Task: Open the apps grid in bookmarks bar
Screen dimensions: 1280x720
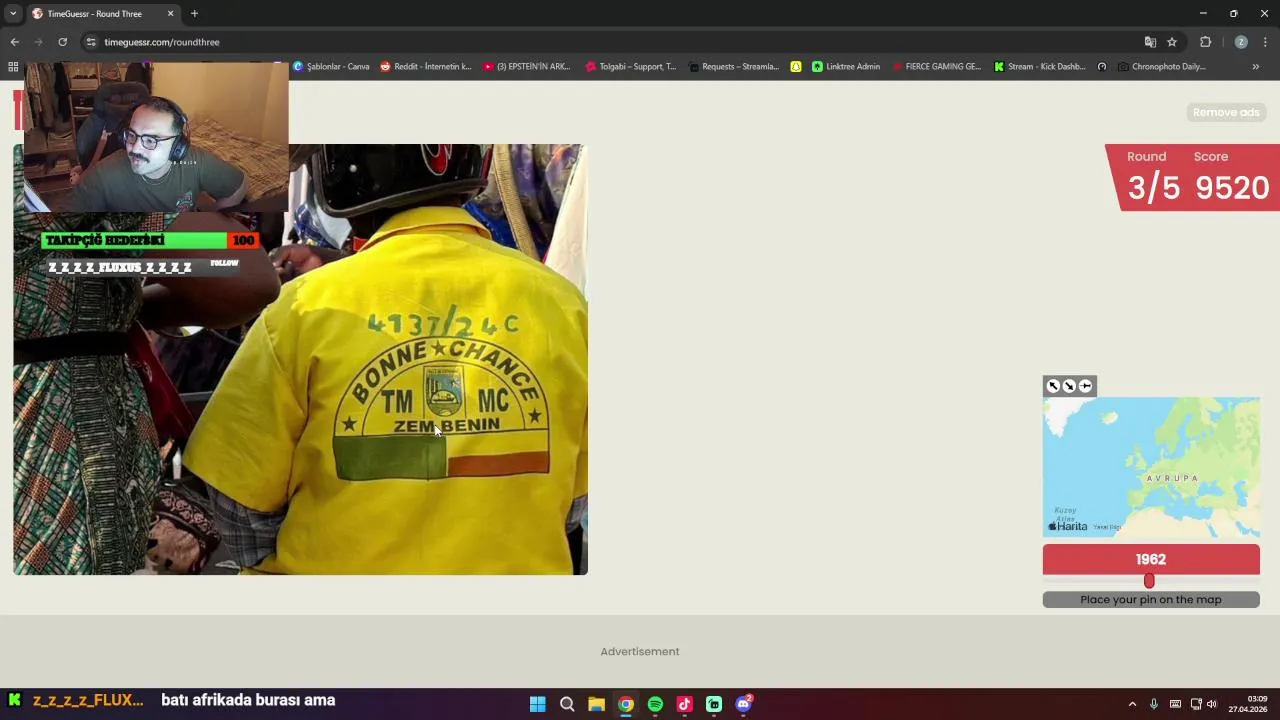Action: 13,67
